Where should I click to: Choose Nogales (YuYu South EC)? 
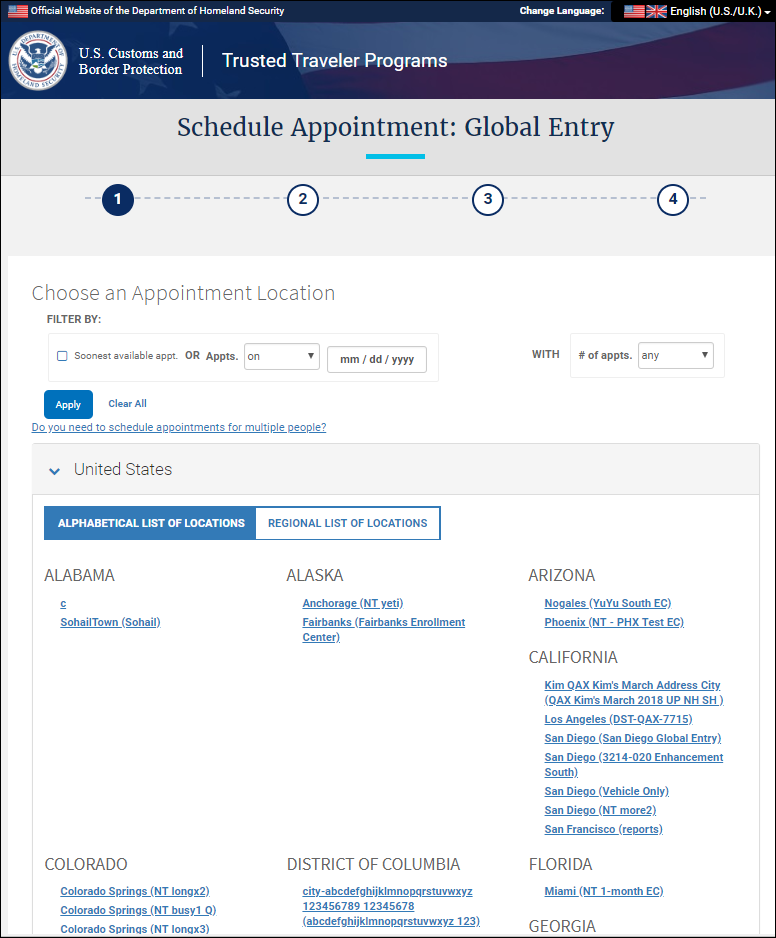(x=608, y=603)
